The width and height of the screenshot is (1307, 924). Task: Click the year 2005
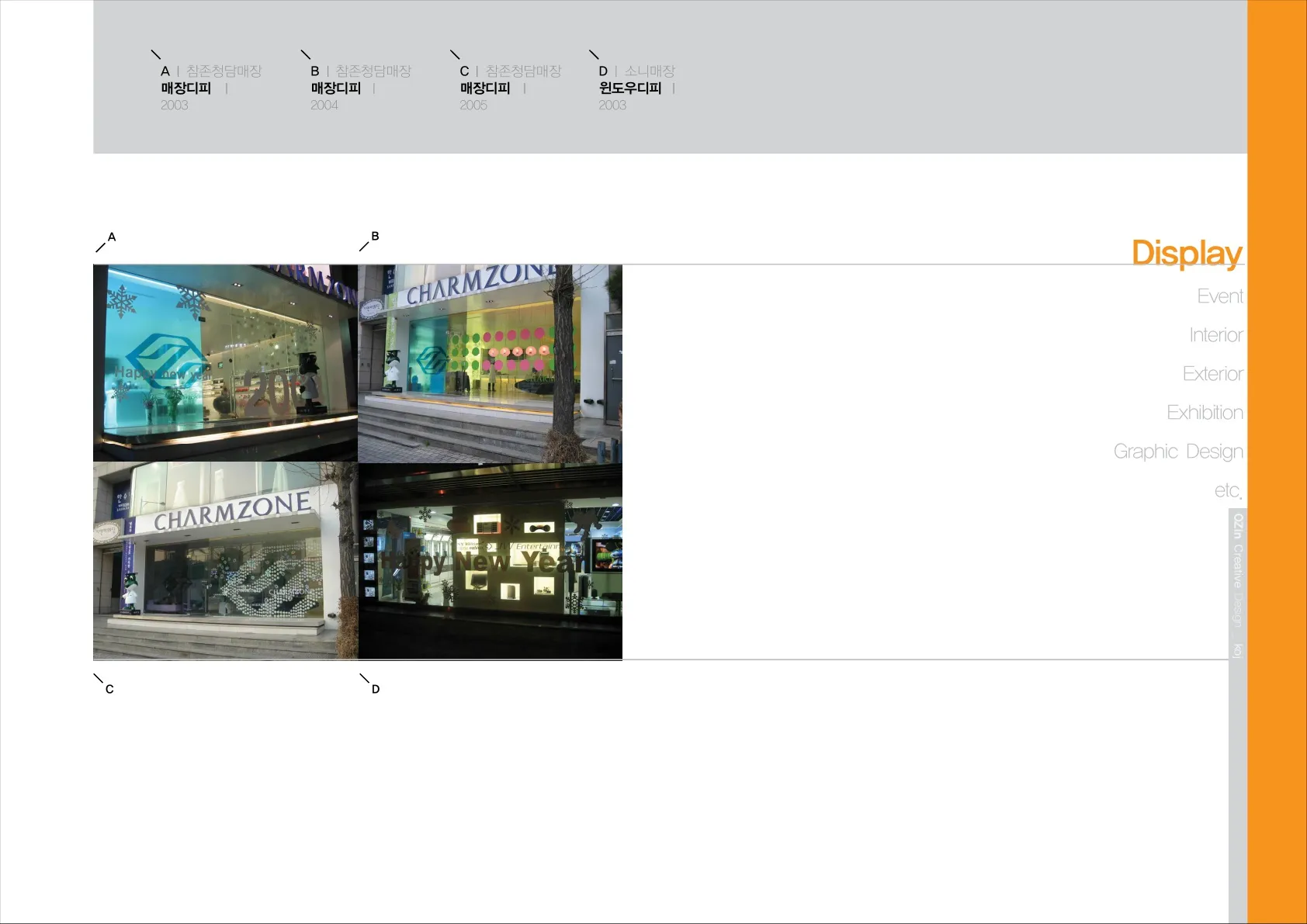[473, 106]
